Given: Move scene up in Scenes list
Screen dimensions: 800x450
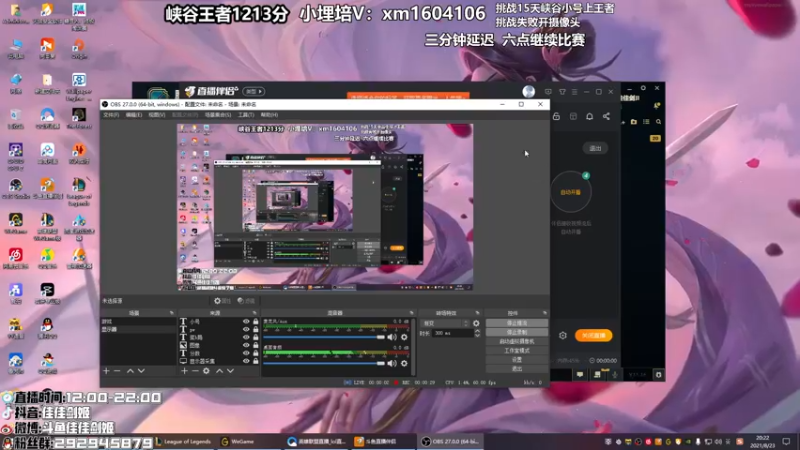Looking at the screenshot, I should tap(130, 371).
